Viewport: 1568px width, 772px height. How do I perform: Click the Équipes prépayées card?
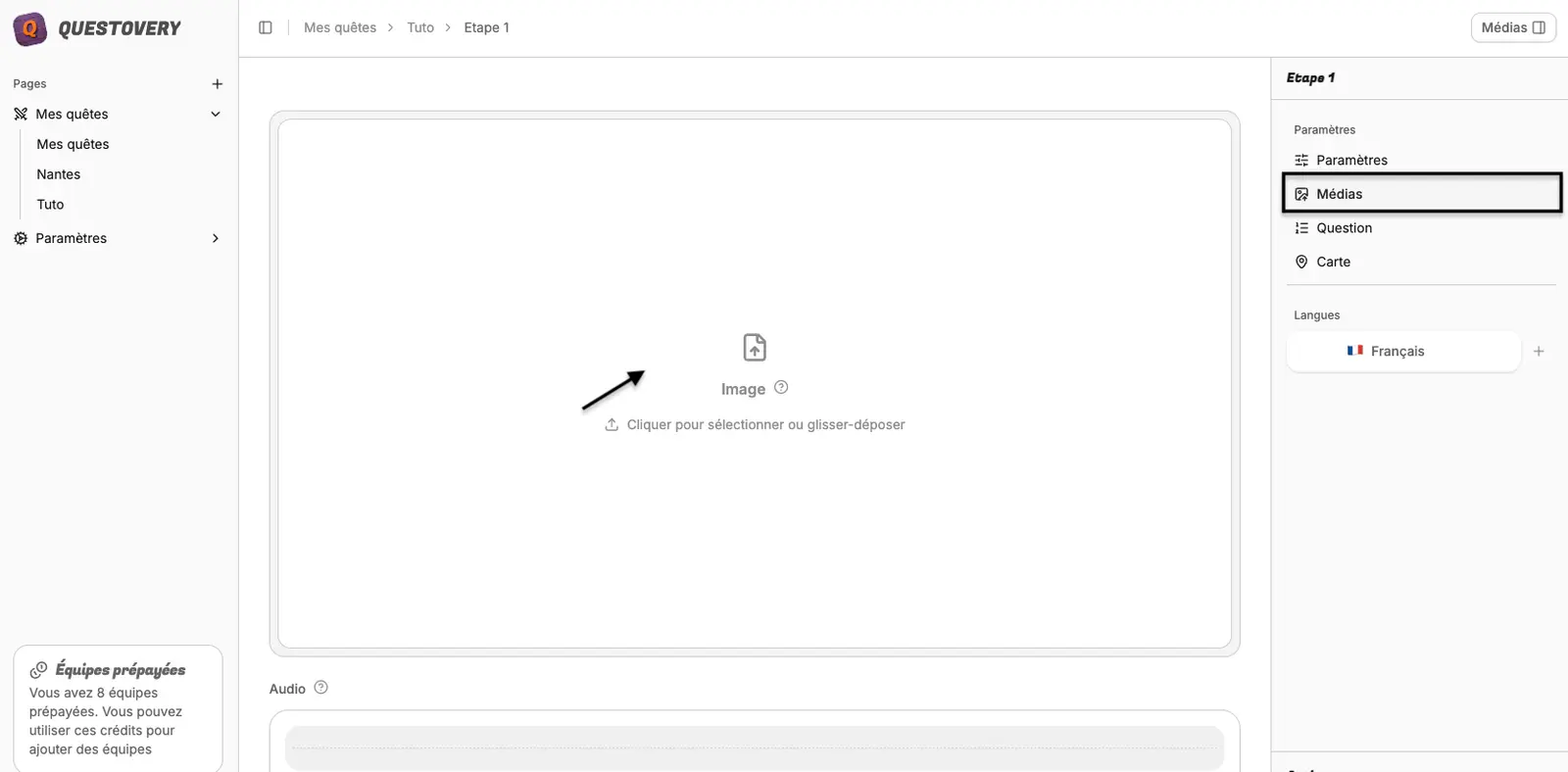click(x=118, y=708)
